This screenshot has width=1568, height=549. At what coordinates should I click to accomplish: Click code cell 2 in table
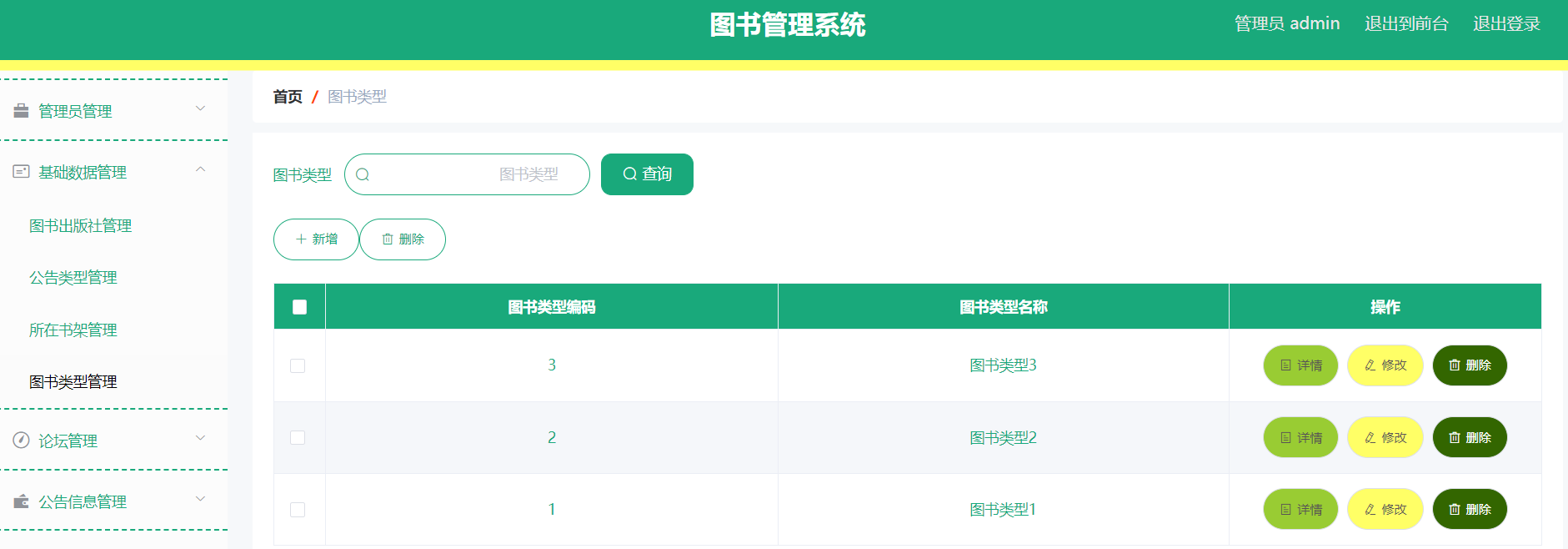coord(552,437)
